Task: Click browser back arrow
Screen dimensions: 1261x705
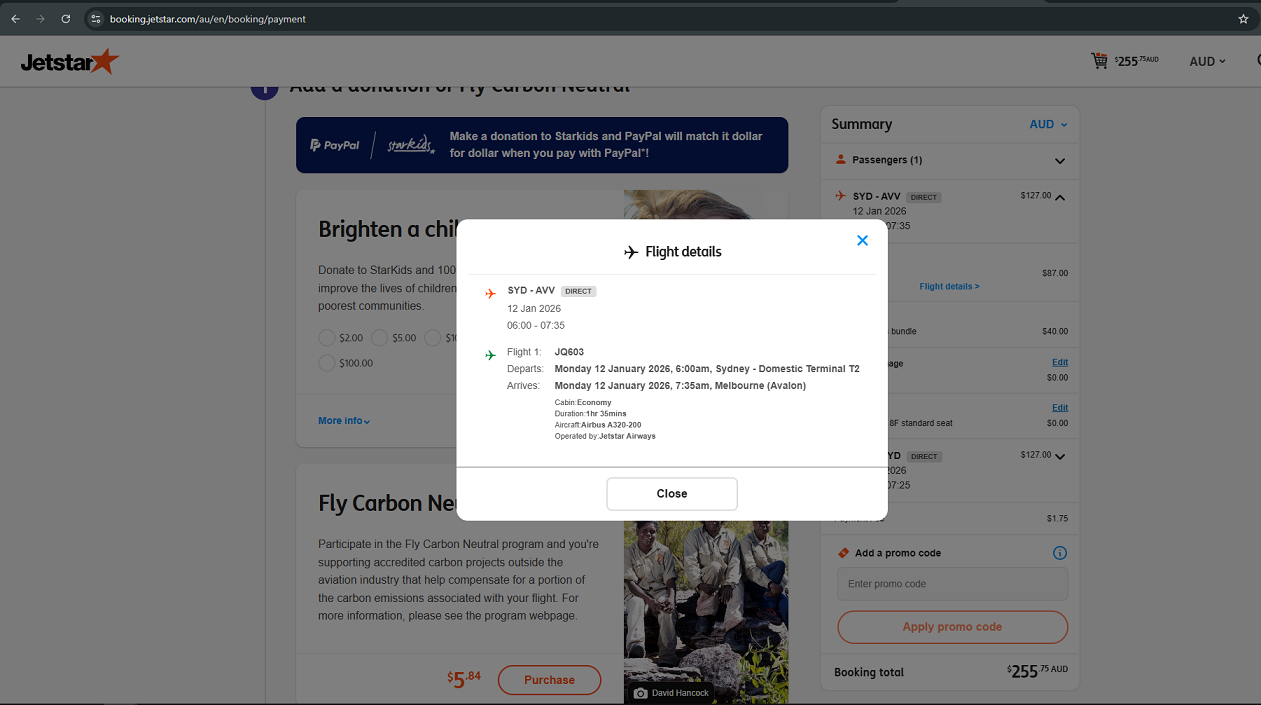Action: (x=15, y=19)
